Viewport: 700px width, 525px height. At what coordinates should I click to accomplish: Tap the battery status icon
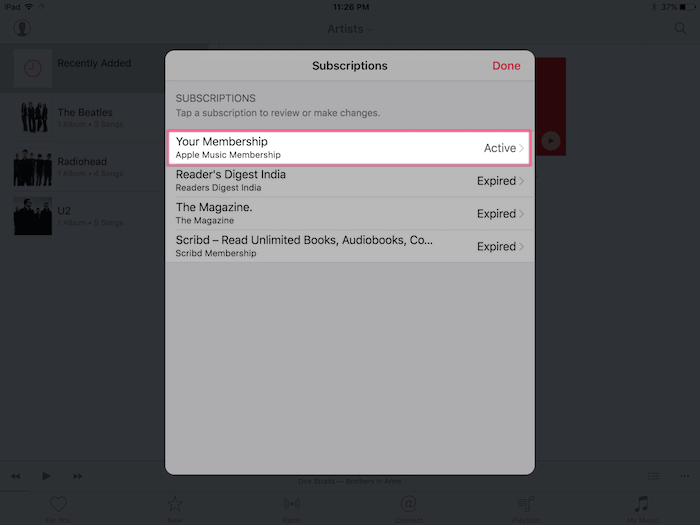[x=688, y=7]
